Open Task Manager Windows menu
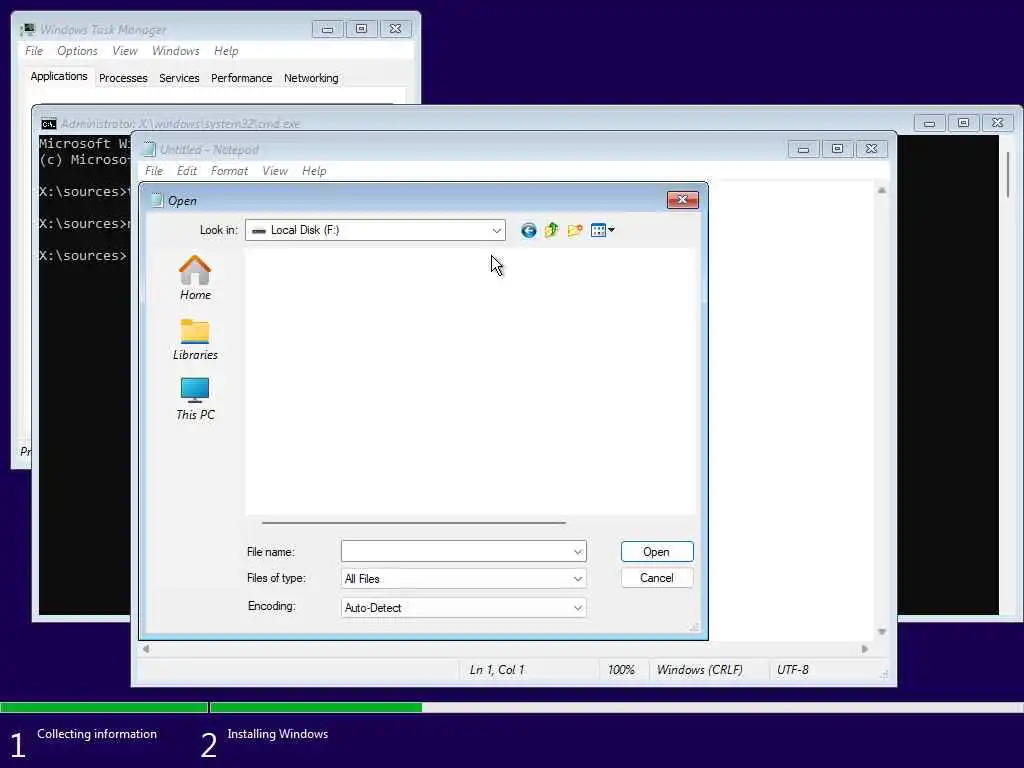This screenshot has width=1024, height=768. tap(176, 51)
